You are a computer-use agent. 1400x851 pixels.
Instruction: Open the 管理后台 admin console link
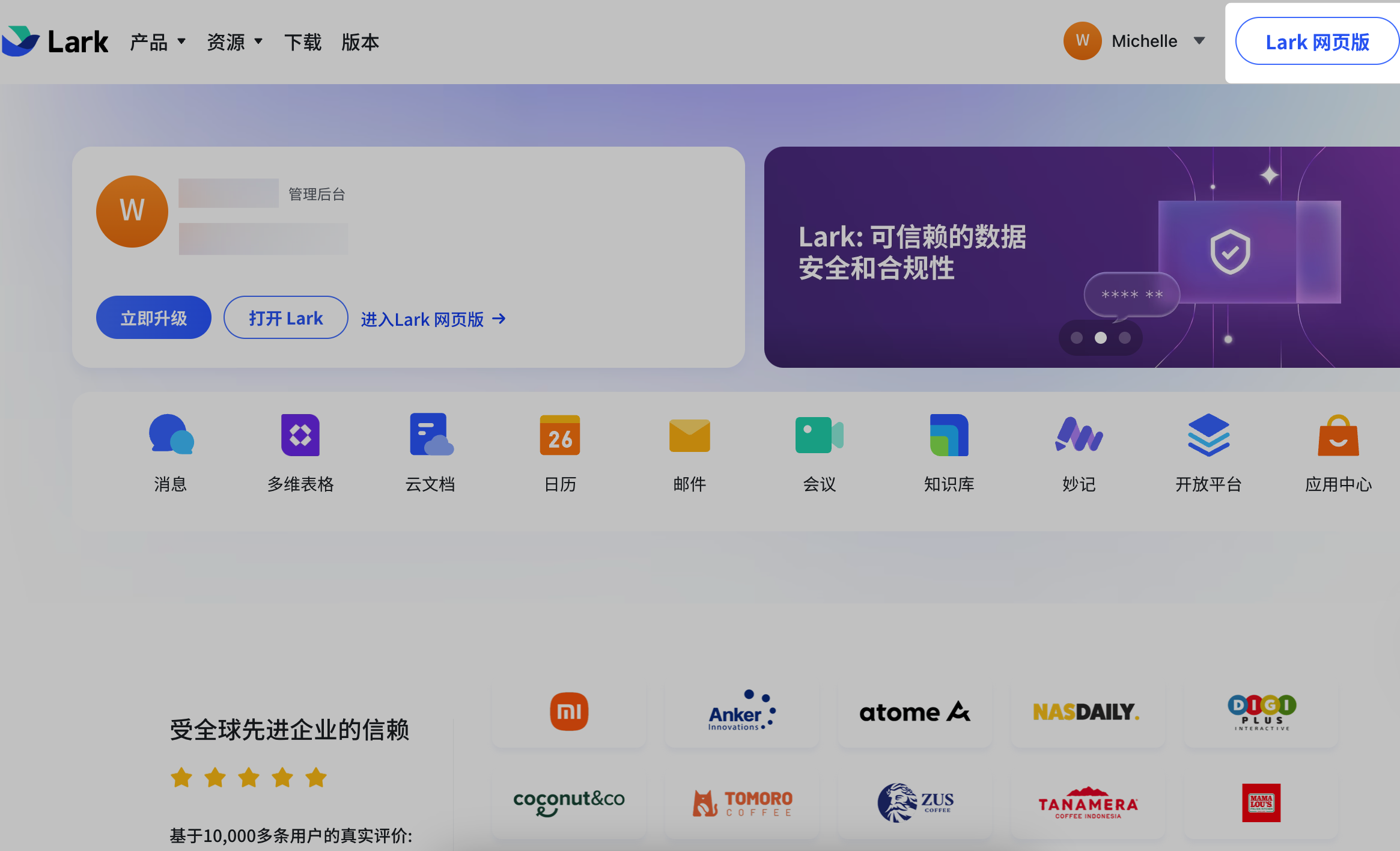point(317,194)
